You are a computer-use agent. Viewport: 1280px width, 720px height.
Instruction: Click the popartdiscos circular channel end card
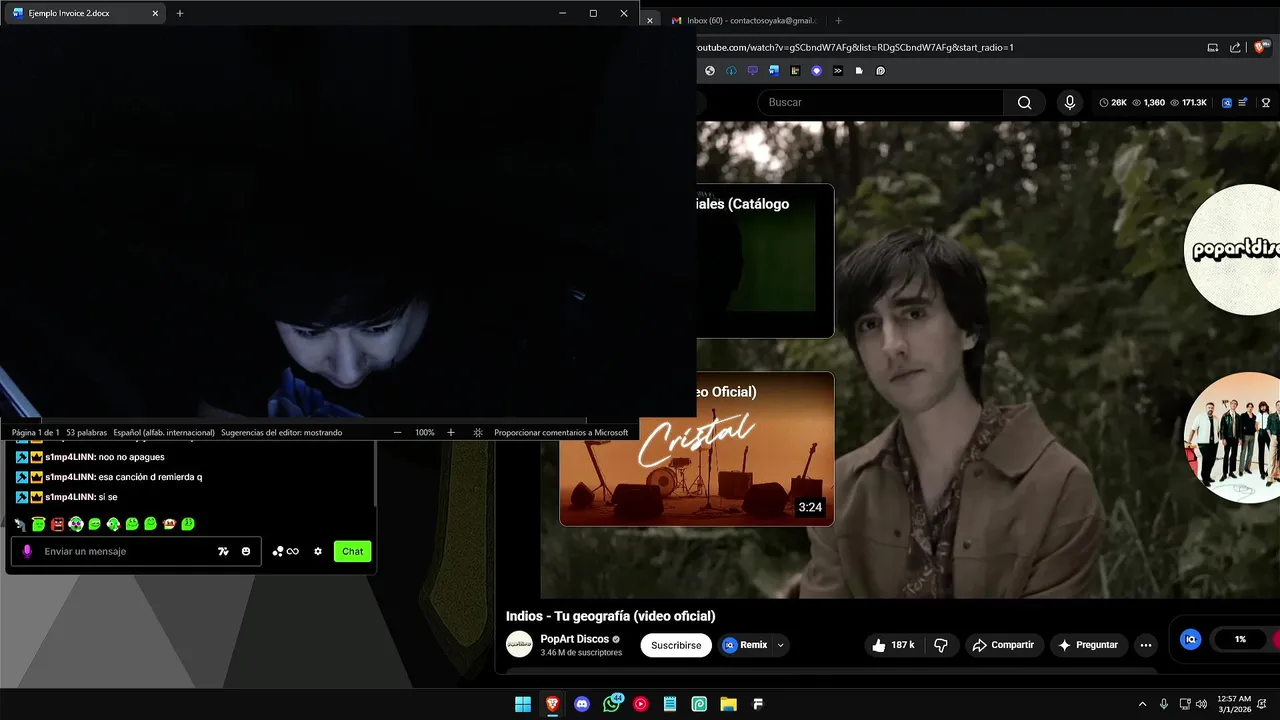[1232, 249]
